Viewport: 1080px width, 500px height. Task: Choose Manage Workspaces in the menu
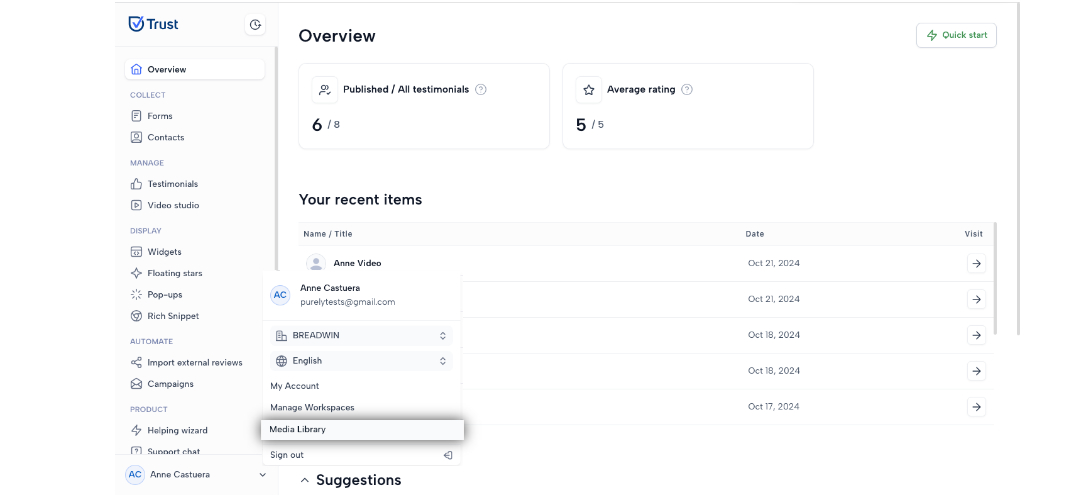312,408
